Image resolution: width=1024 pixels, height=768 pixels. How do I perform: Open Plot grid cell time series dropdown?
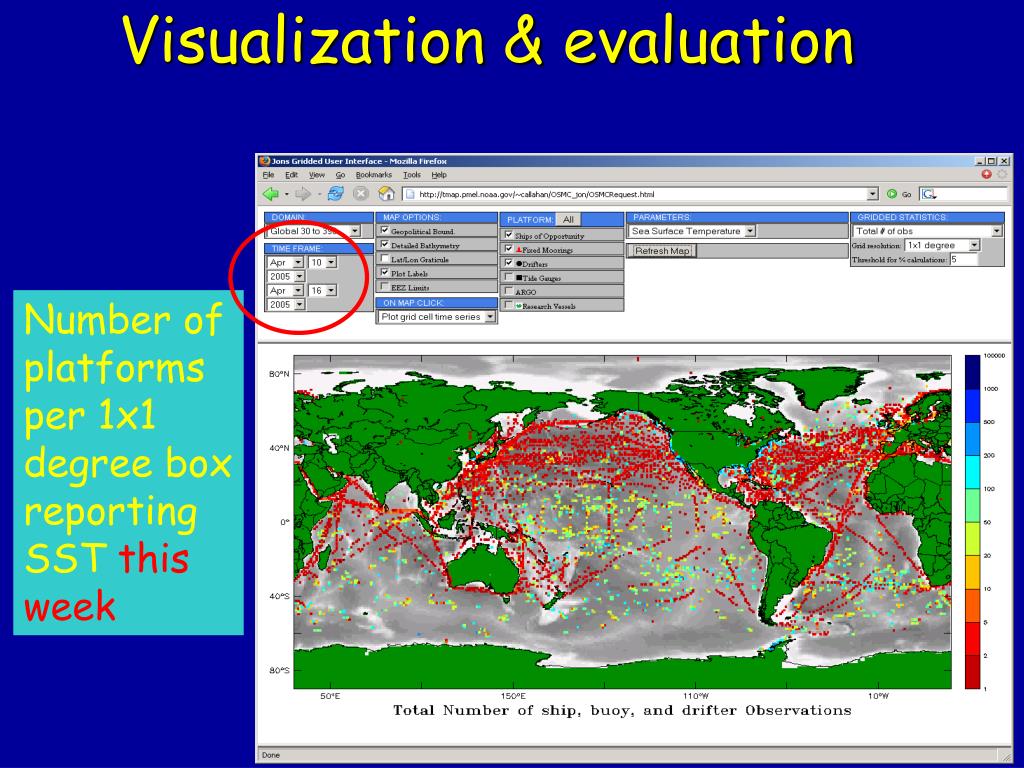437,317
